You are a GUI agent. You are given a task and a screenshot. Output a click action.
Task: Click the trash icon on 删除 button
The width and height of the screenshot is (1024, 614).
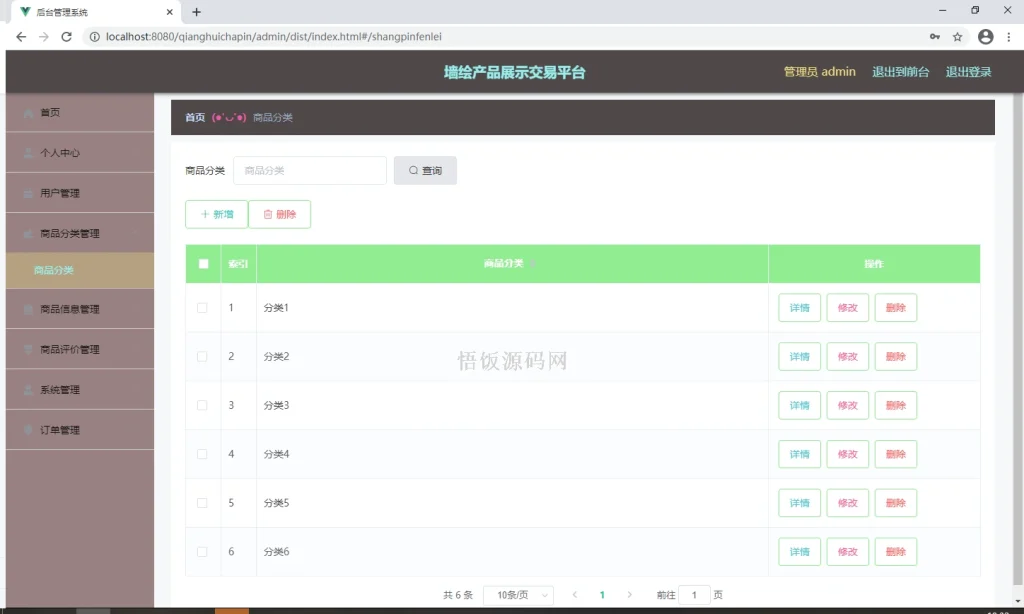pos(267,213)
